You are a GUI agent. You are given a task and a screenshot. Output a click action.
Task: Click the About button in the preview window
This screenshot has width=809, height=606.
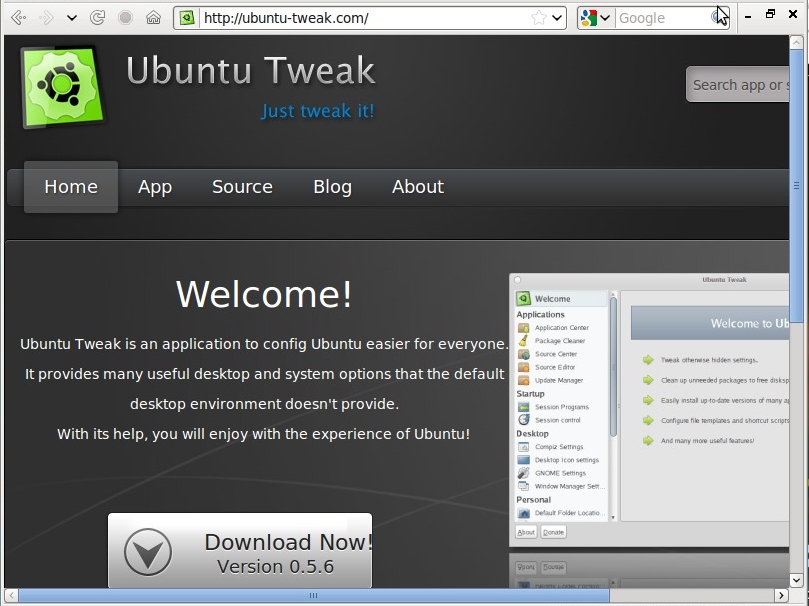[x=526, y=532]
